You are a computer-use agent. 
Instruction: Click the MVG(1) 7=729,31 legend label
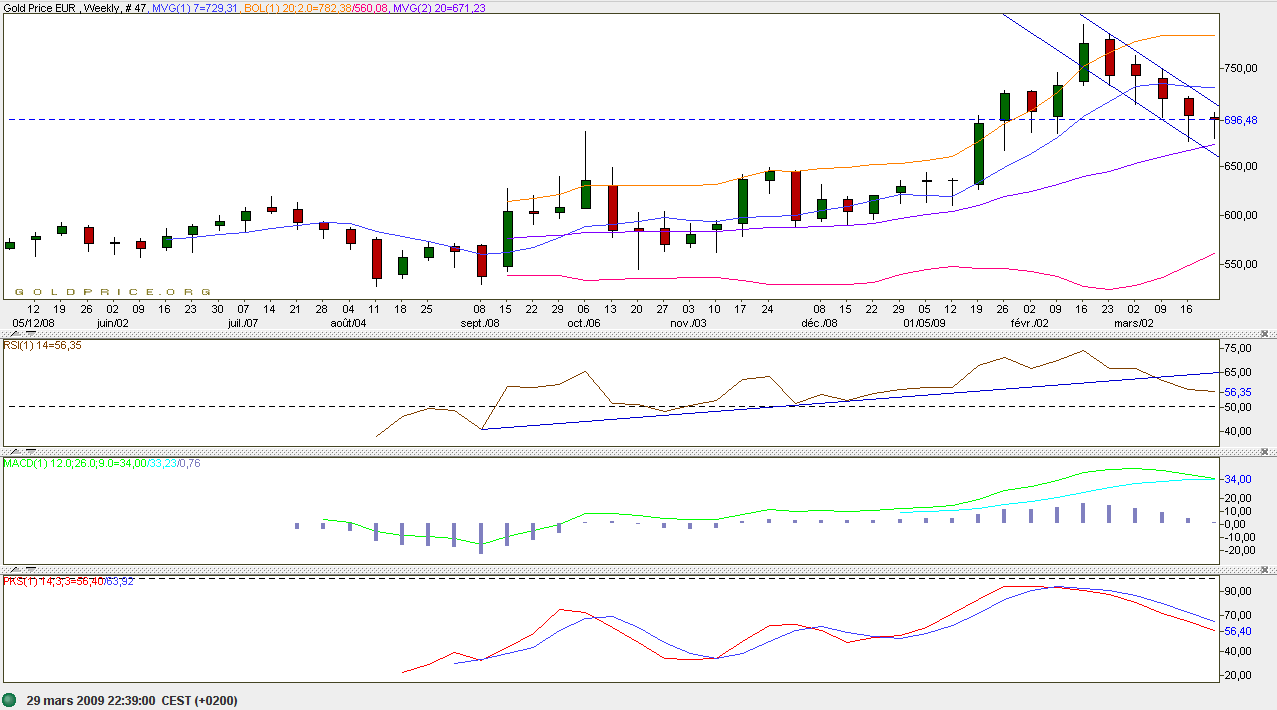197,8
